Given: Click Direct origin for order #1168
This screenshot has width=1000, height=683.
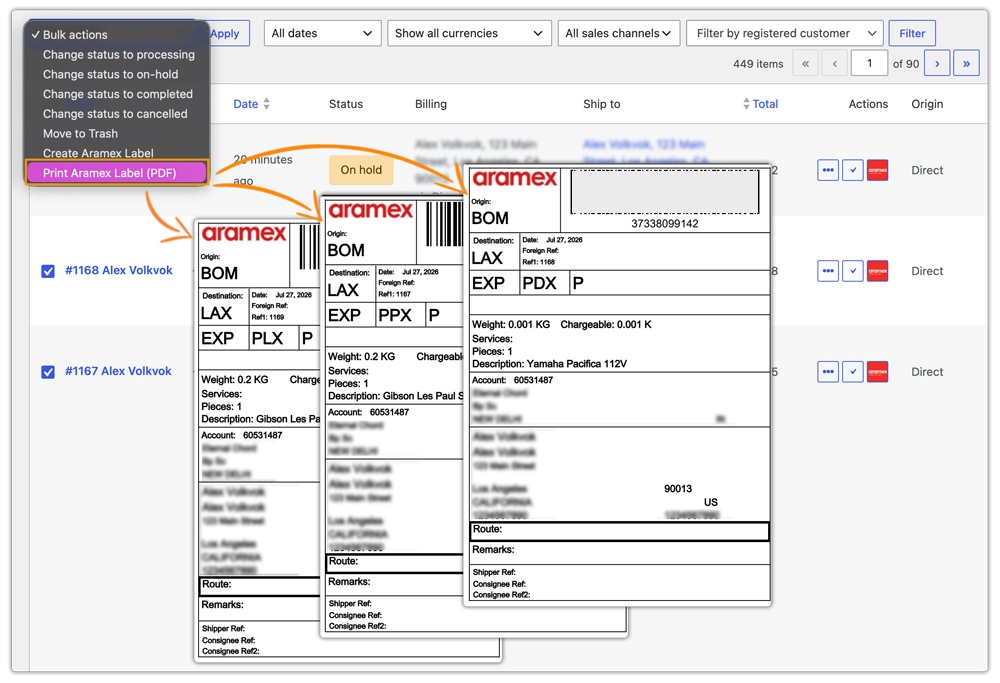Looking at the screenshot, I should coord(927,271).
